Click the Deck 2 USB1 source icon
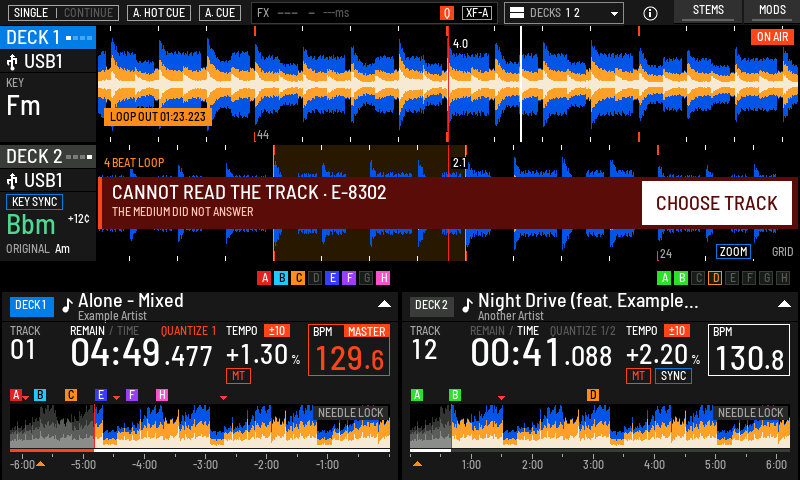The height and width of the screenshot is (480, 800). 12,181
